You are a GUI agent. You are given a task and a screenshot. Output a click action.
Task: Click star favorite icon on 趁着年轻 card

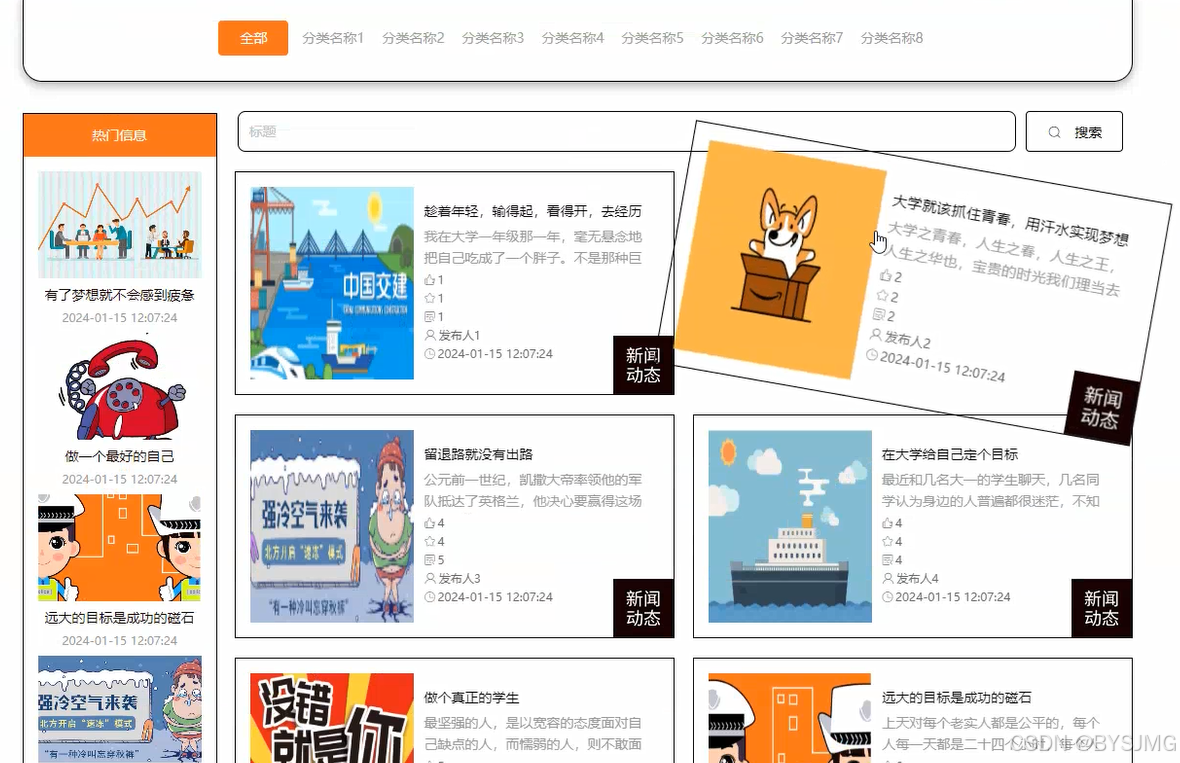(x=430, y=298)
